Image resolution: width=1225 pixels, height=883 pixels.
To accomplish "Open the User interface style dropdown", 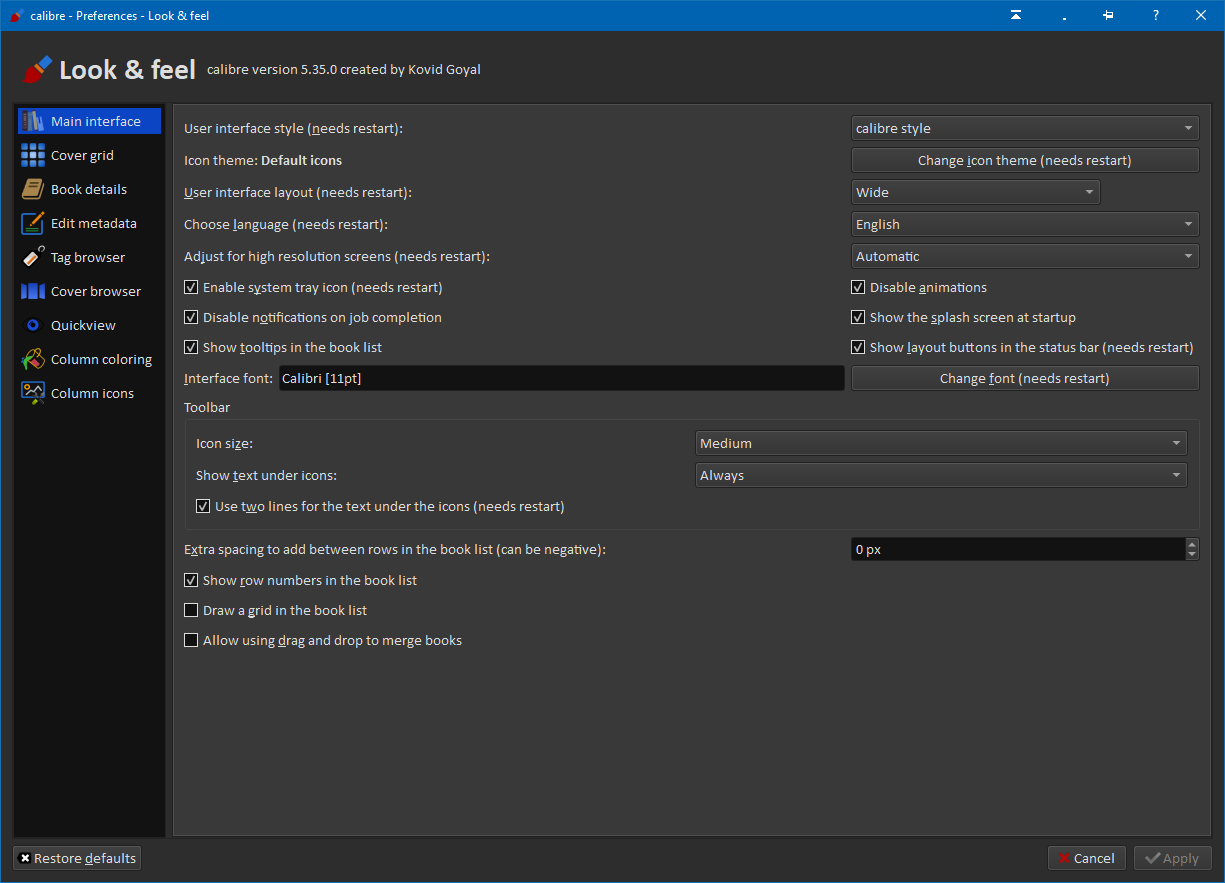I will pos(1025,128).
